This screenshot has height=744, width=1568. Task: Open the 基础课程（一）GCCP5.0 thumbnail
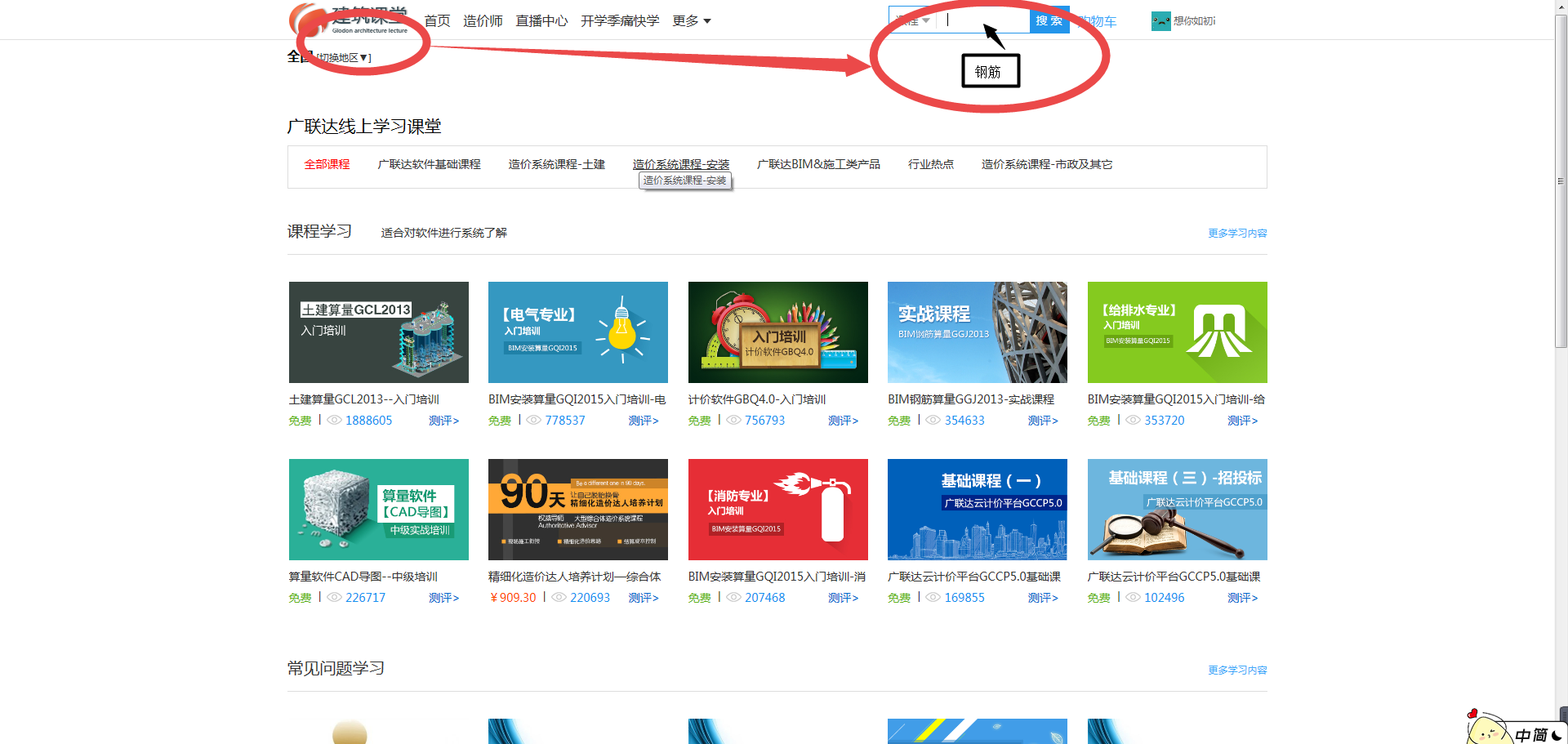978,510
